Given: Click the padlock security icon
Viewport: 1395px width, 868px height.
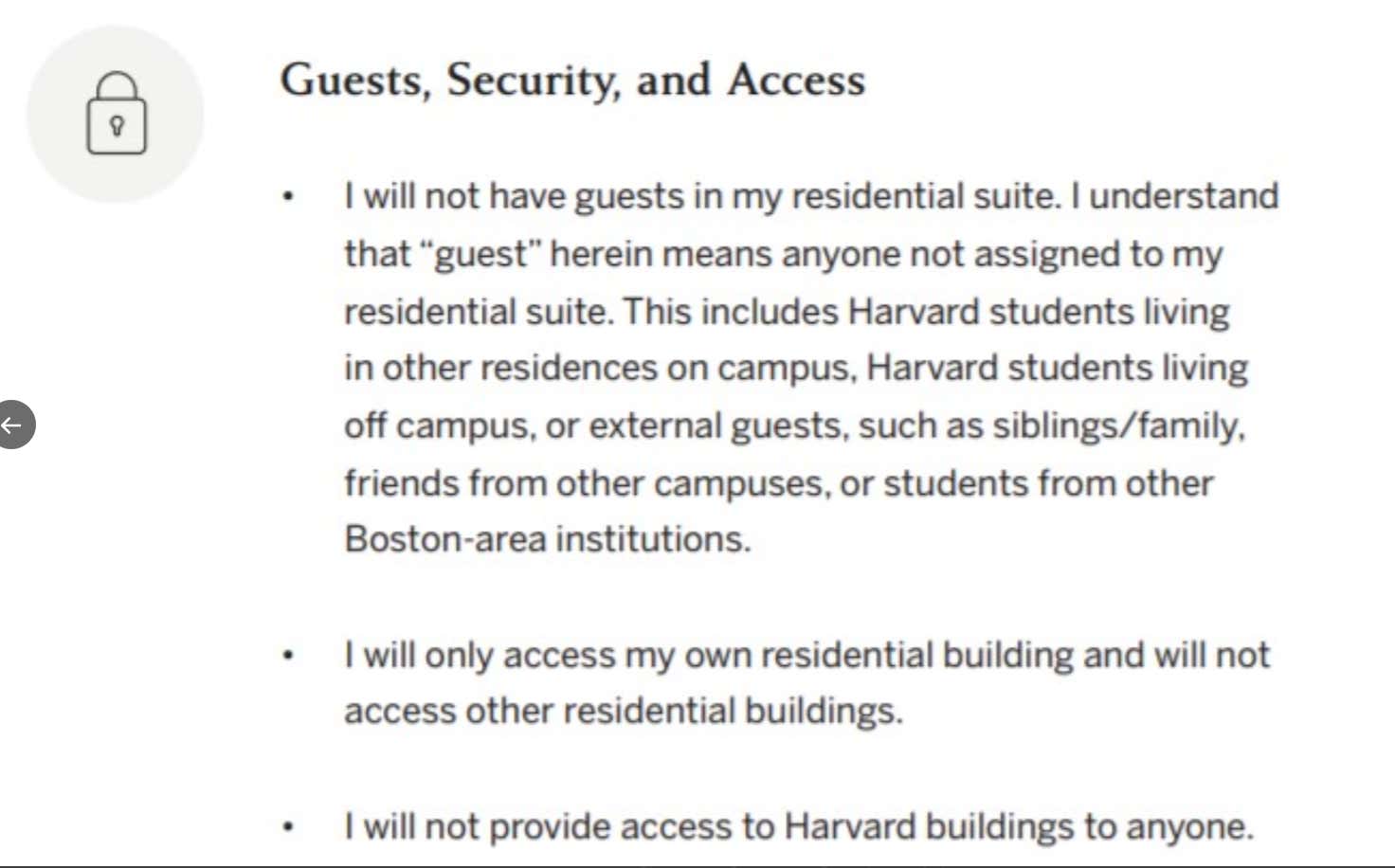Looking at the screenshot, I should pyautogui.click(x=117, y=113).
